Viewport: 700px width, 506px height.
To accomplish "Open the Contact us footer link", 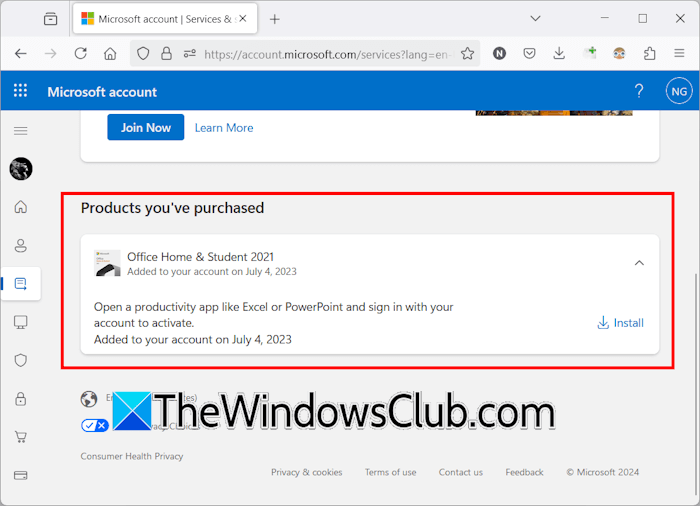I will pyautogui.click(x=461, y=472).
